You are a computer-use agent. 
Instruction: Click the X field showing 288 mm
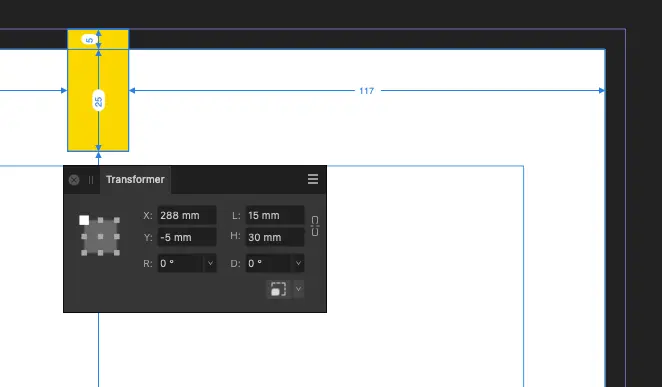tap(187, 215)
